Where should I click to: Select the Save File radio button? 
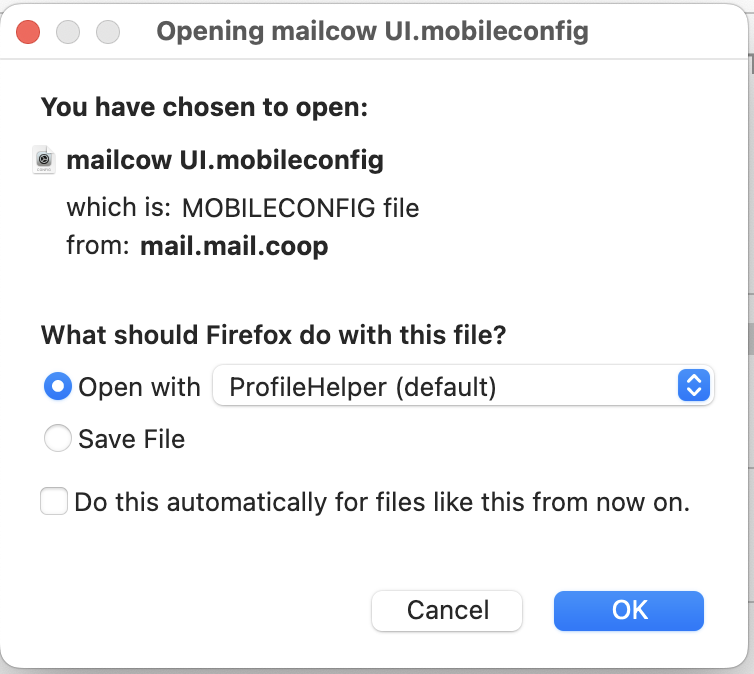click(x=58, y=437)
